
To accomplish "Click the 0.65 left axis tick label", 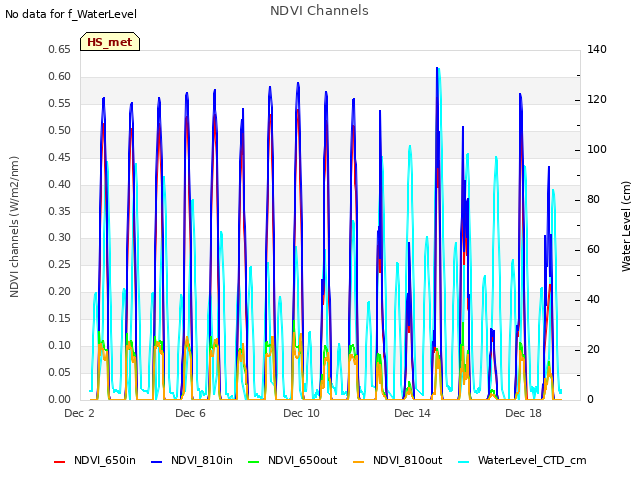I will tap(59, 49).
